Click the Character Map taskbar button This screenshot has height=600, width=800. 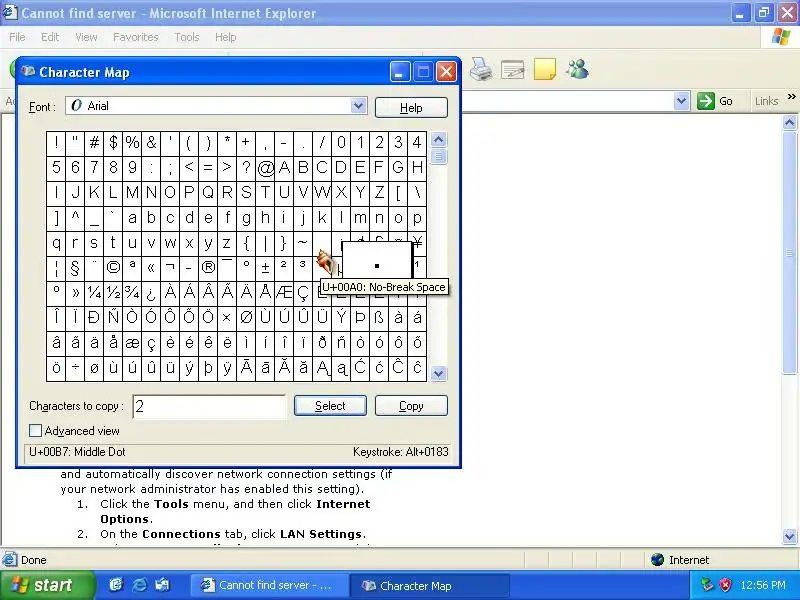click(430, 585)
